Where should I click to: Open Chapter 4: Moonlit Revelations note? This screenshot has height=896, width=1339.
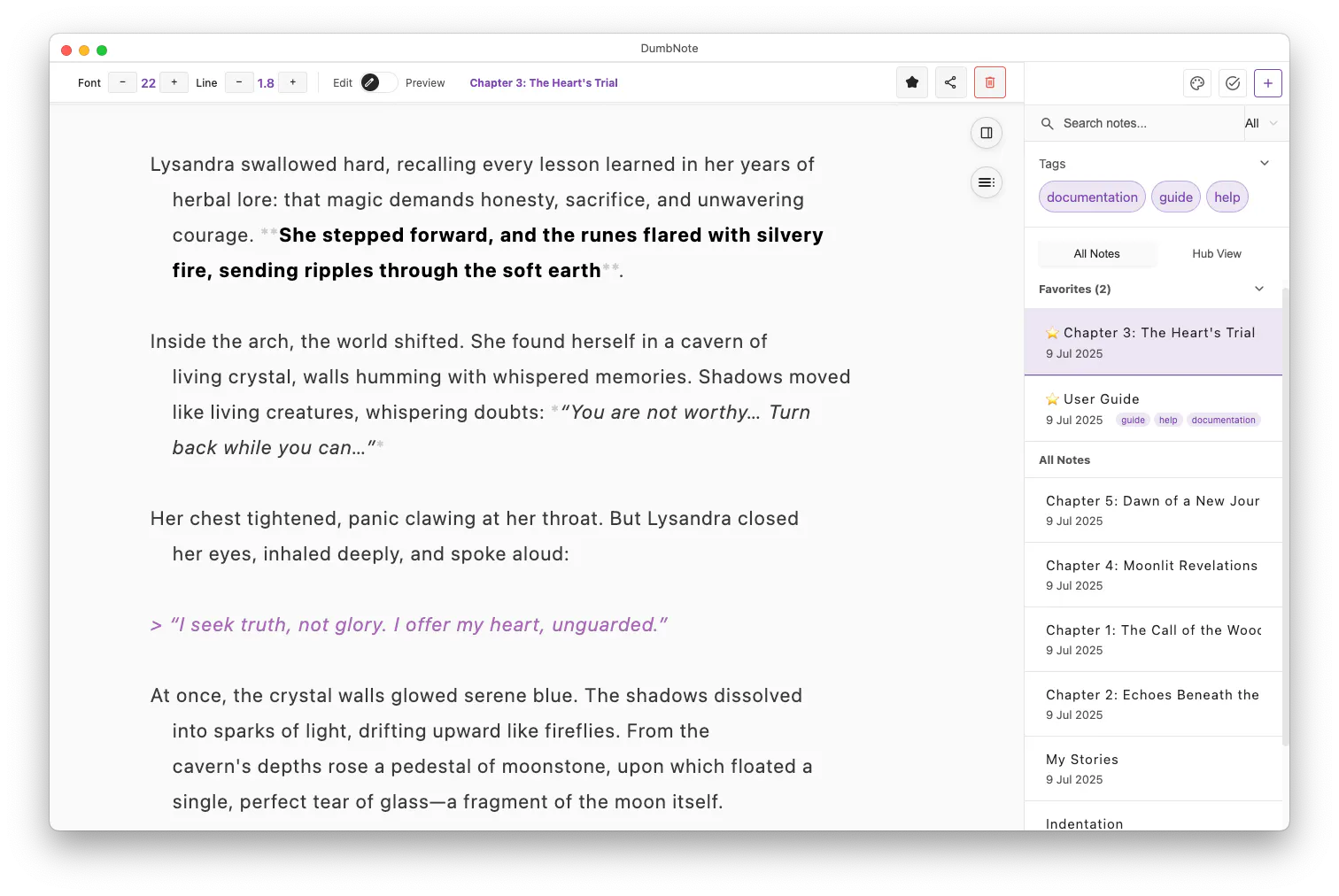(1153, 575)
